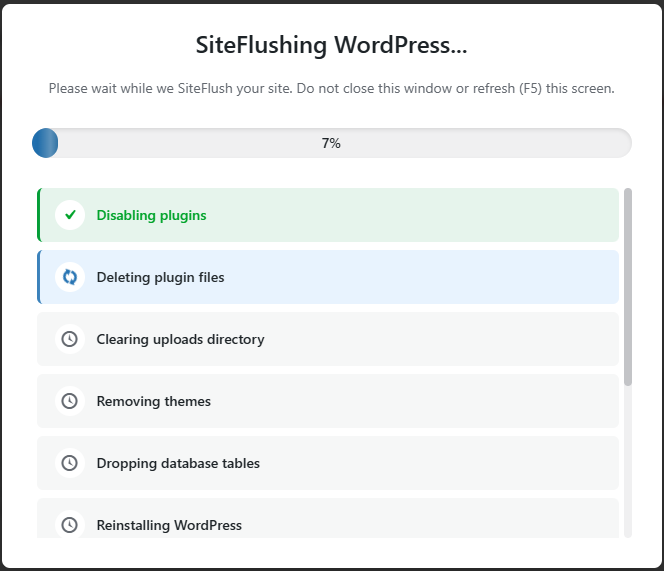Click the blue sync icon beside Deleting plugin files
The image size is (664, 571).
click(70, 277)
